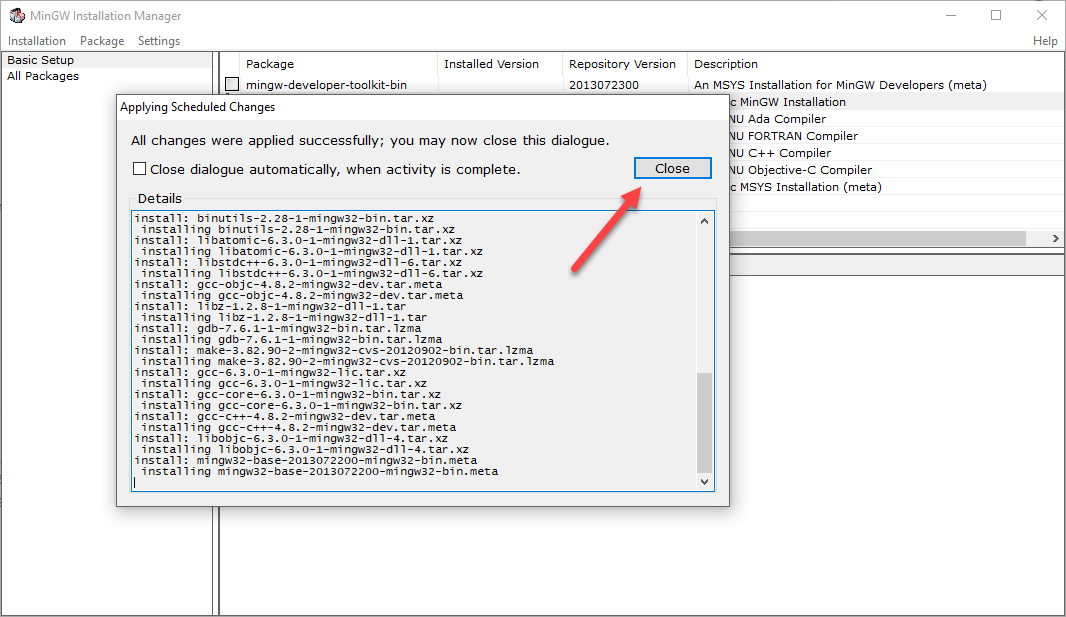
Task: Click the Description column header
Action: [x=876, y=64]
